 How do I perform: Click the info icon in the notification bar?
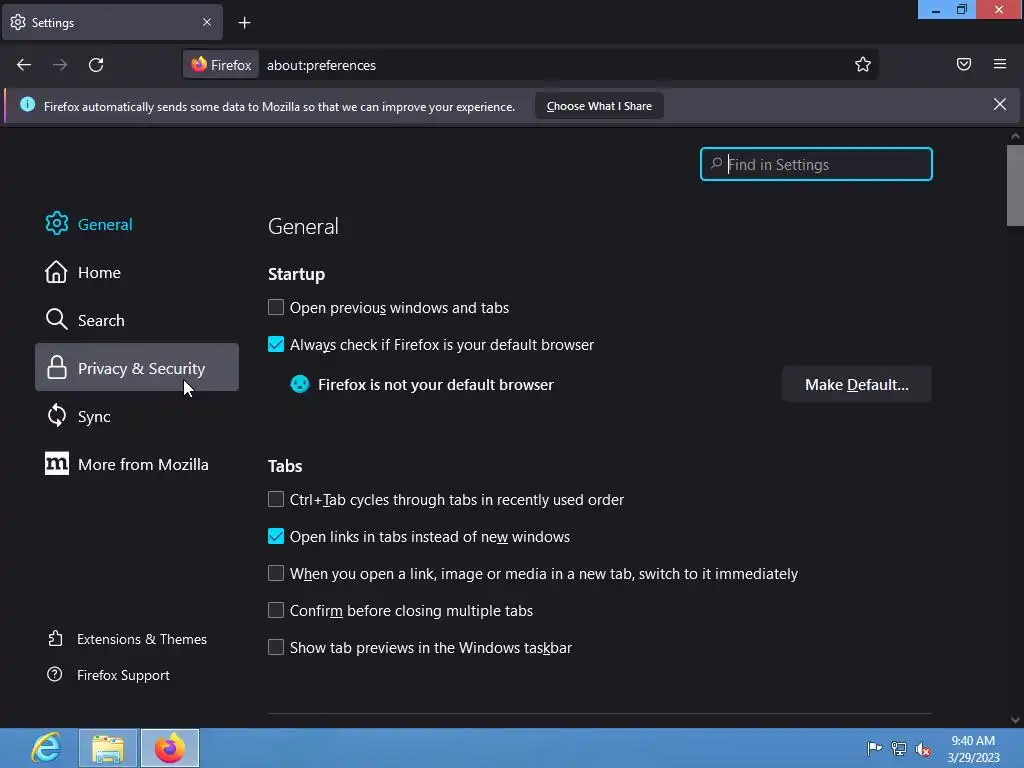[27, 104]
